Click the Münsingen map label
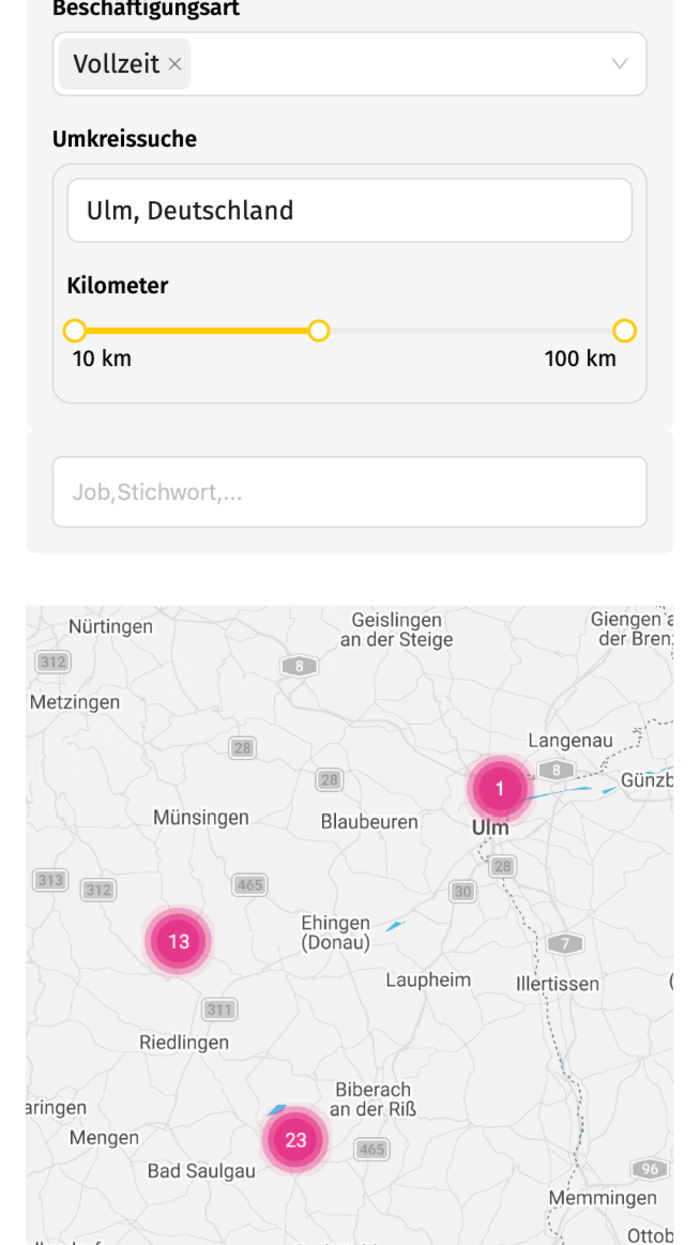This screenshot has height=1245, width=700. click(201, 818)
